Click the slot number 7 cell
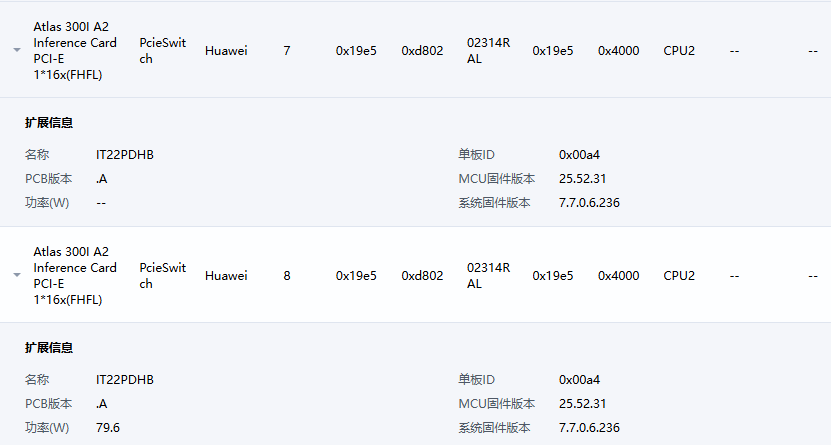The width and height of the screenshot is (831, 445). coord(287,51)
